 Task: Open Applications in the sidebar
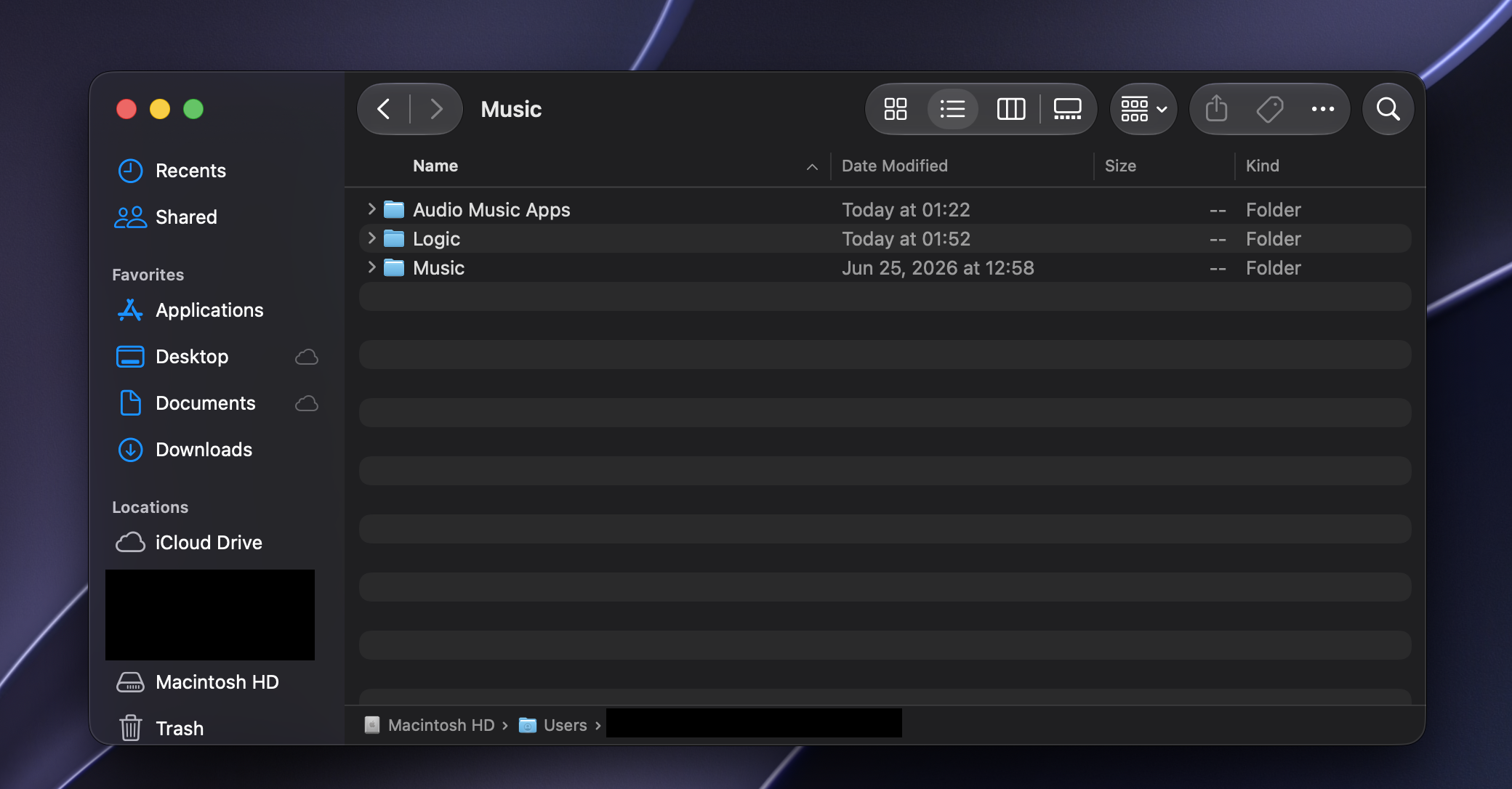pos(209,310)
